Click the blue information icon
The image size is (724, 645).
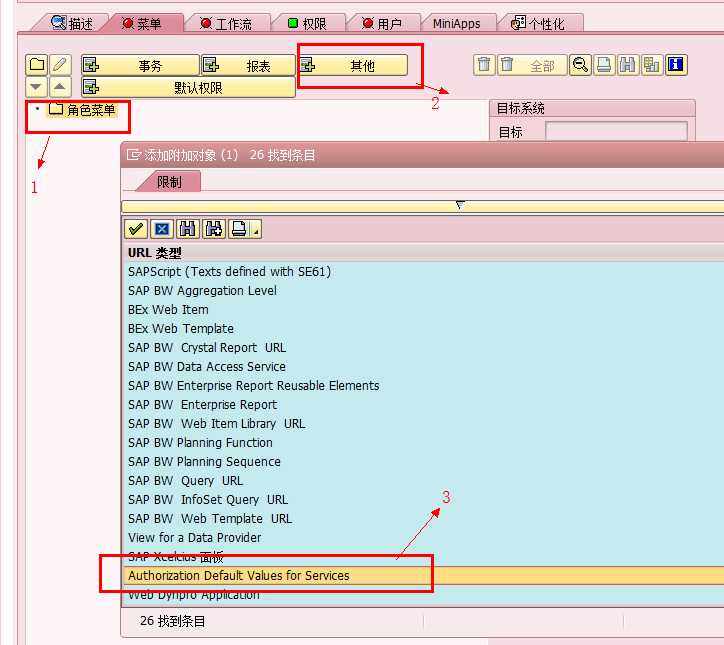pos(676,65)
